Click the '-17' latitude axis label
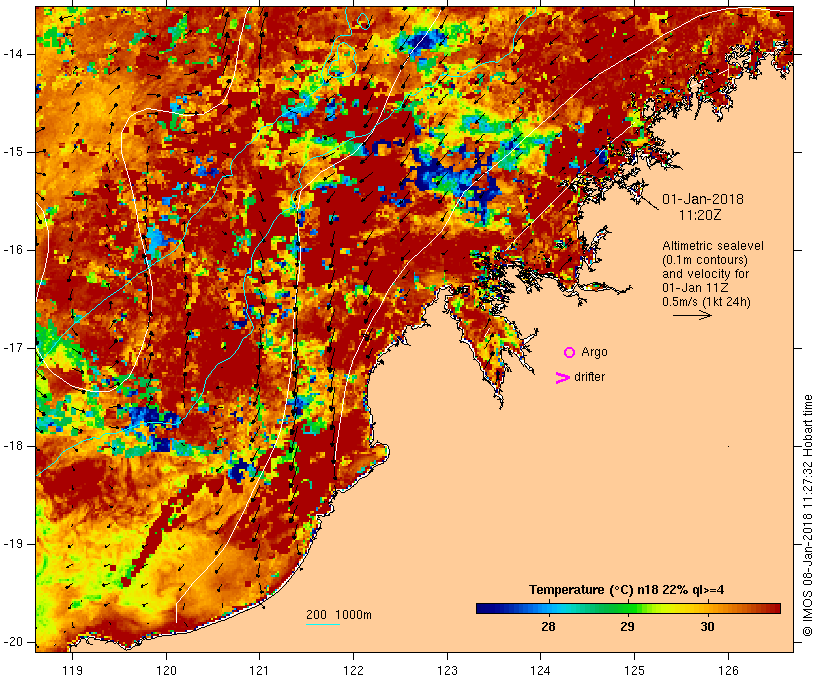The height and width of the screenshot is (680, 820). click(13, 348)
